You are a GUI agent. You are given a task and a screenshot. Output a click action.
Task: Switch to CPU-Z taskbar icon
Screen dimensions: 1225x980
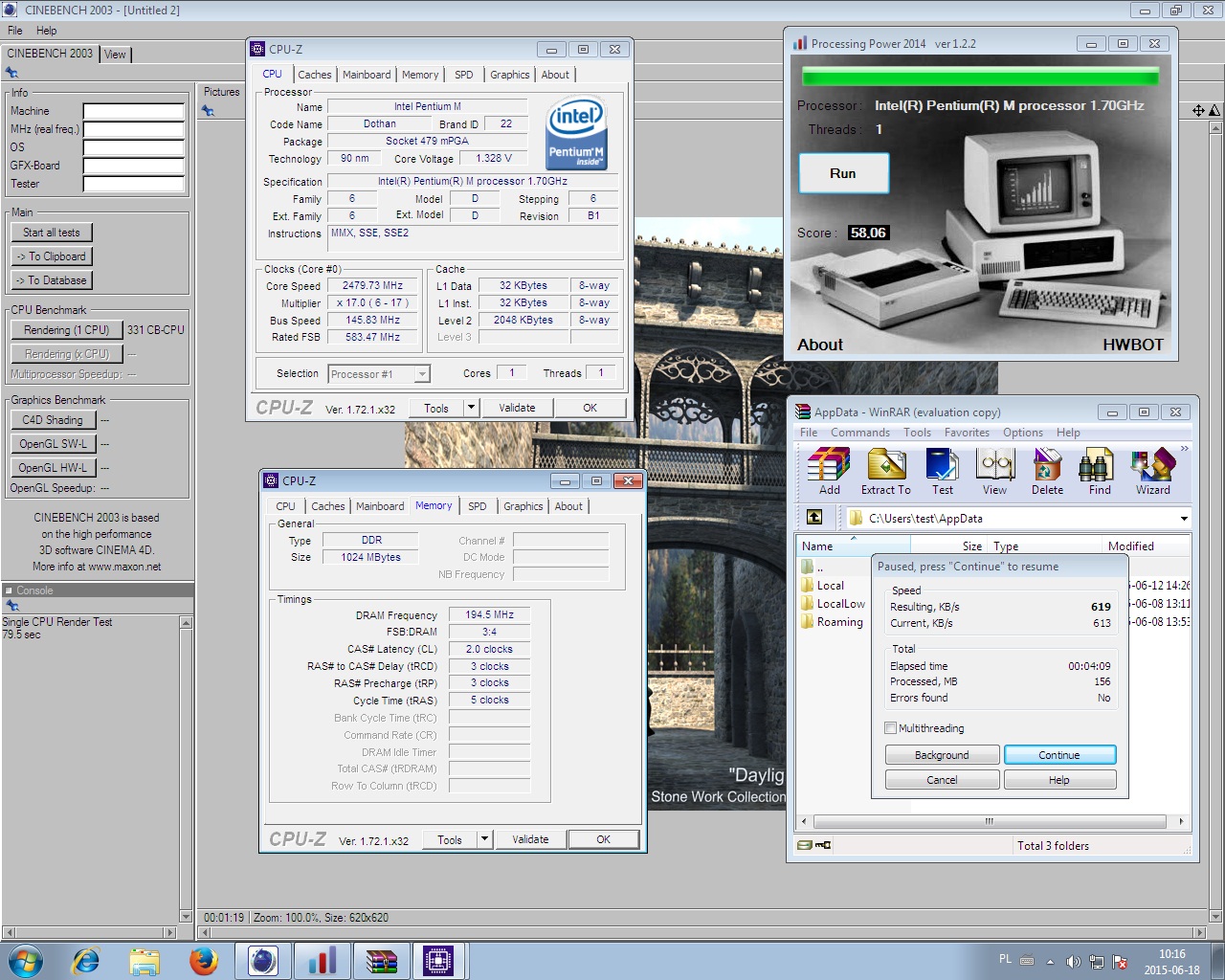coord(438,960)
